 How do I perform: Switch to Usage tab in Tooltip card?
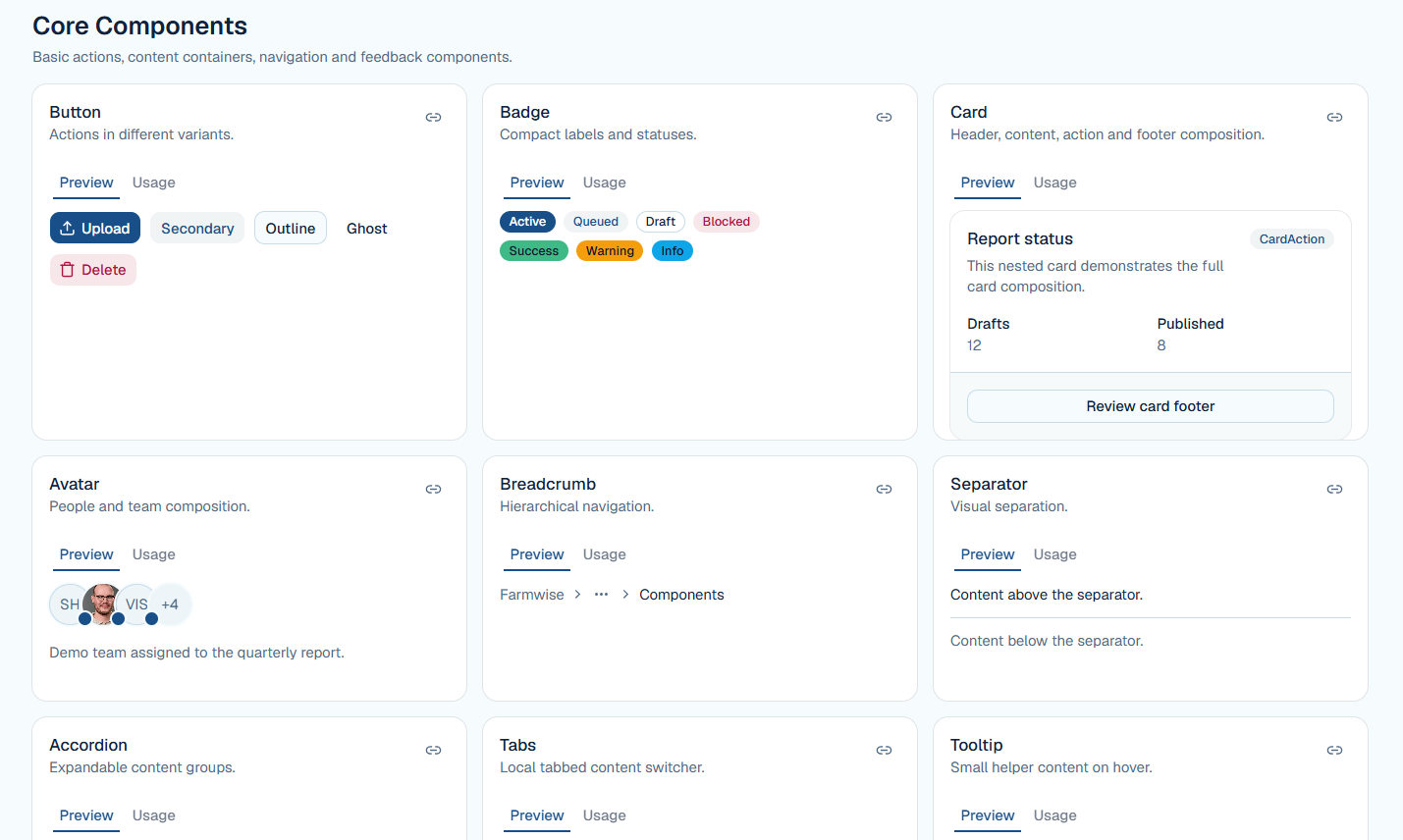(x=1055, y=815)
